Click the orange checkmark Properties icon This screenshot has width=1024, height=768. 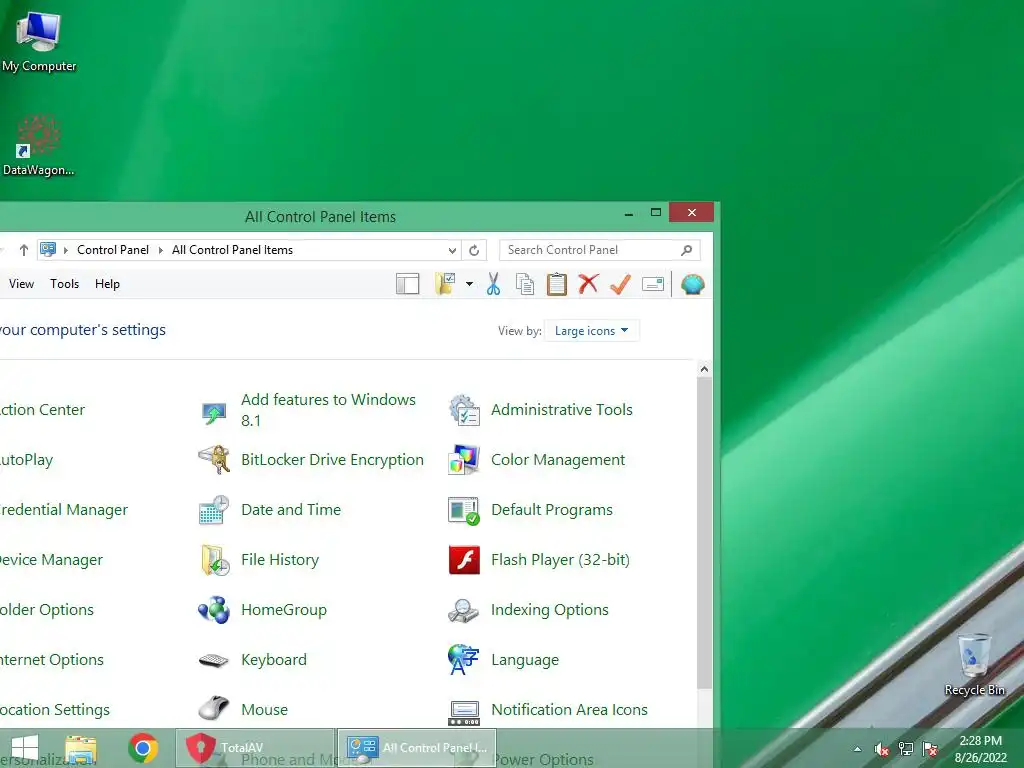point(620,283)
